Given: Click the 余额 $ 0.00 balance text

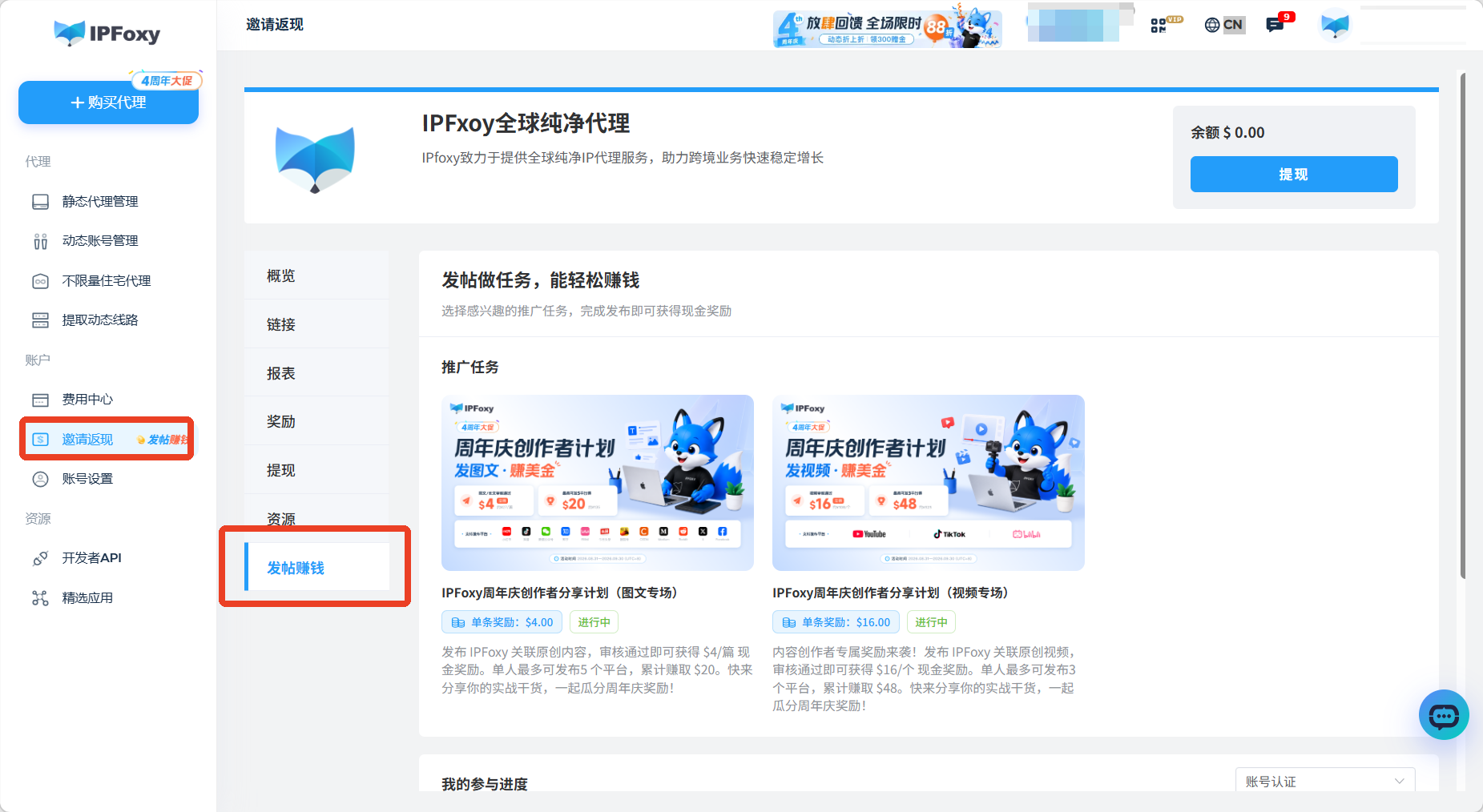Looking at the screenshot, I should click(x=1227, y=133).
